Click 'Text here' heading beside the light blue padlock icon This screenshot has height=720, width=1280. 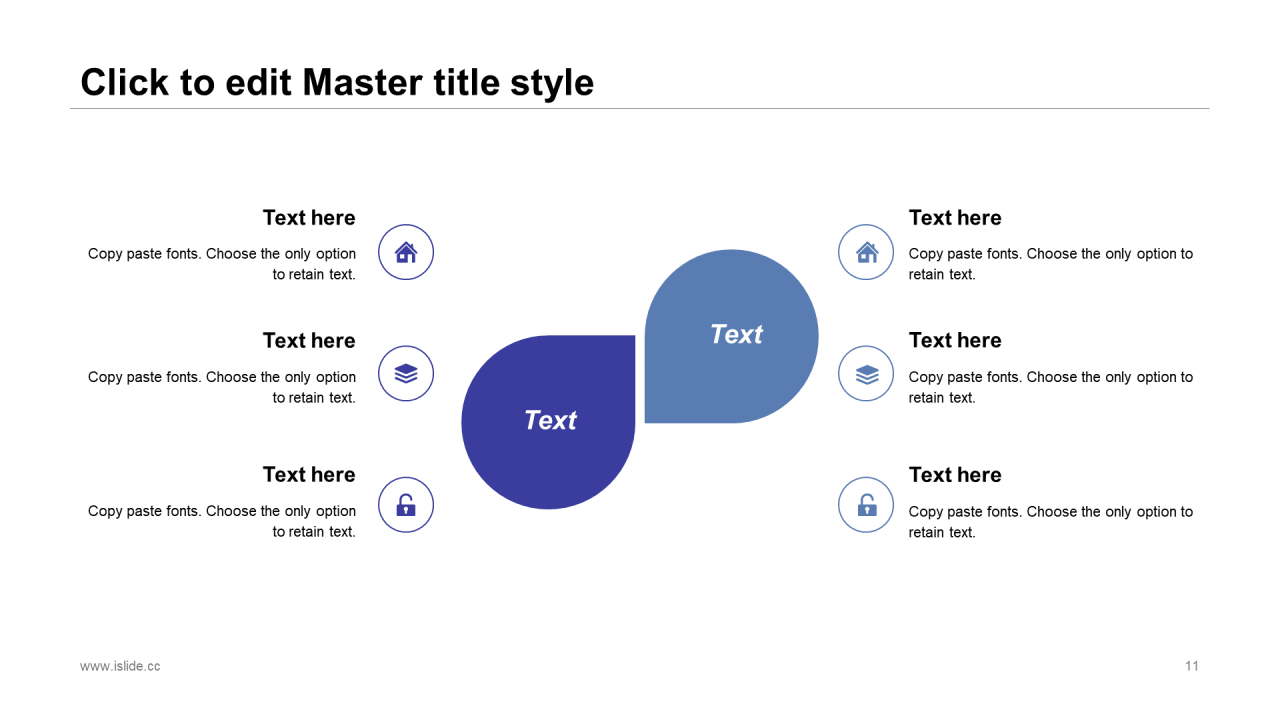click(955, 475)
